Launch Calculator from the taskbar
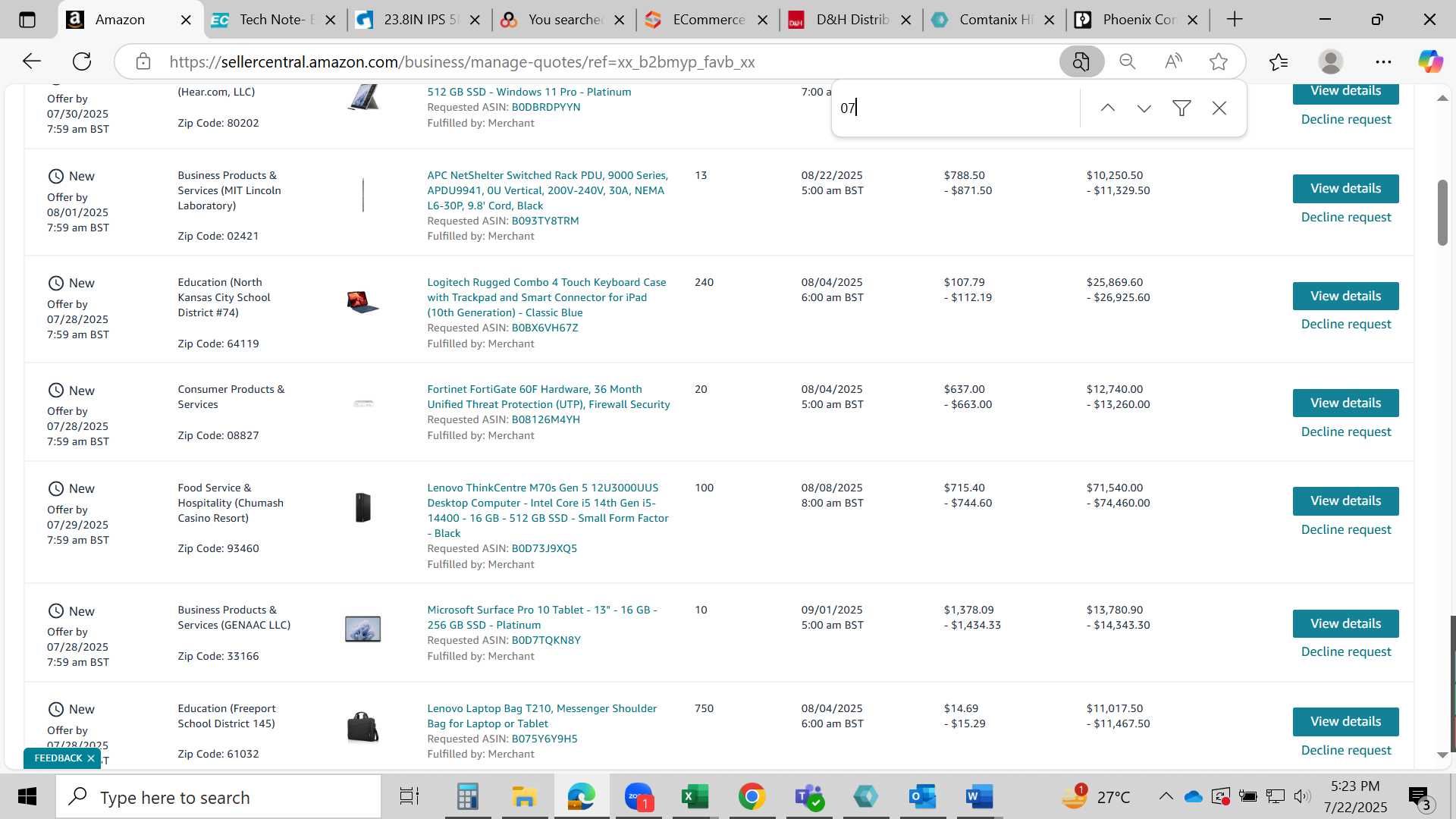Screen dimensions: 1456x819 (467, 797)
